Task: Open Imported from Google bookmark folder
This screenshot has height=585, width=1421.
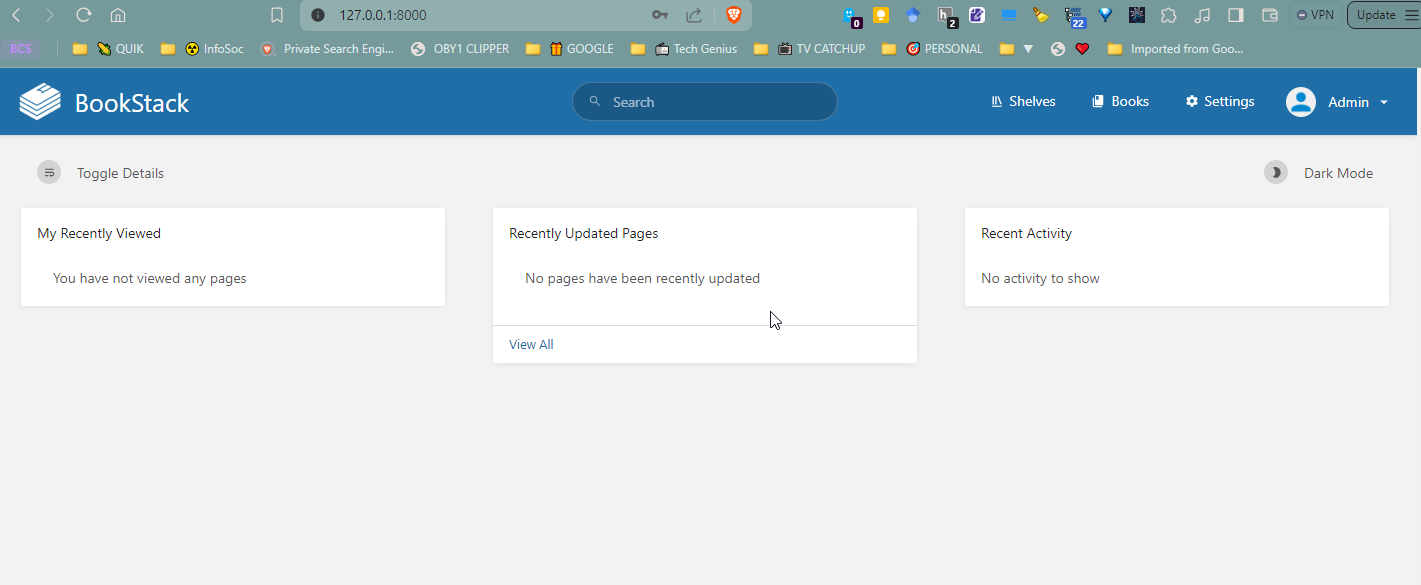Action: (1175, 48)
